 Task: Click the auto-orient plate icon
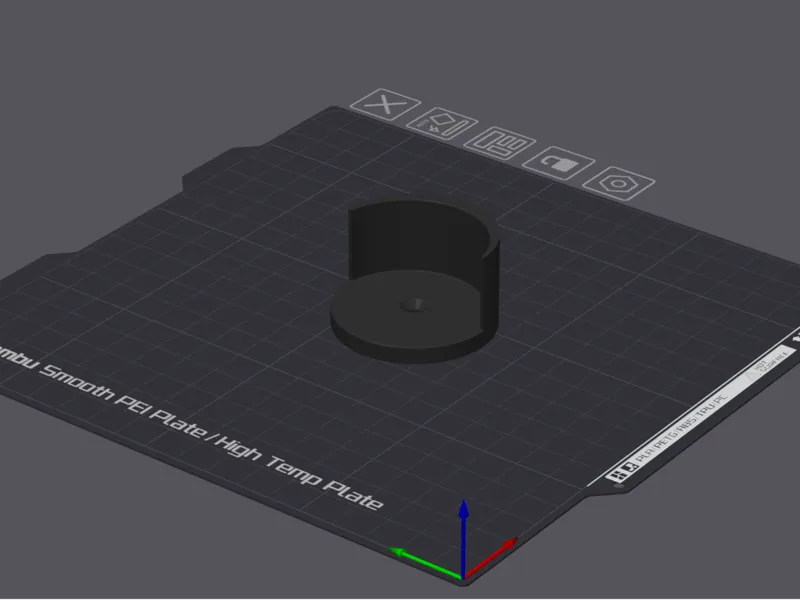[442, 124]
